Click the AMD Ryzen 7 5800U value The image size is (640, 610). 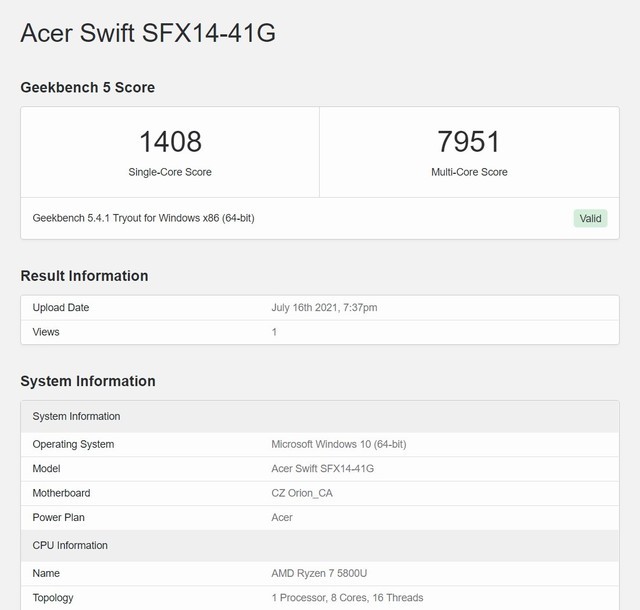[x=319, y=573]
